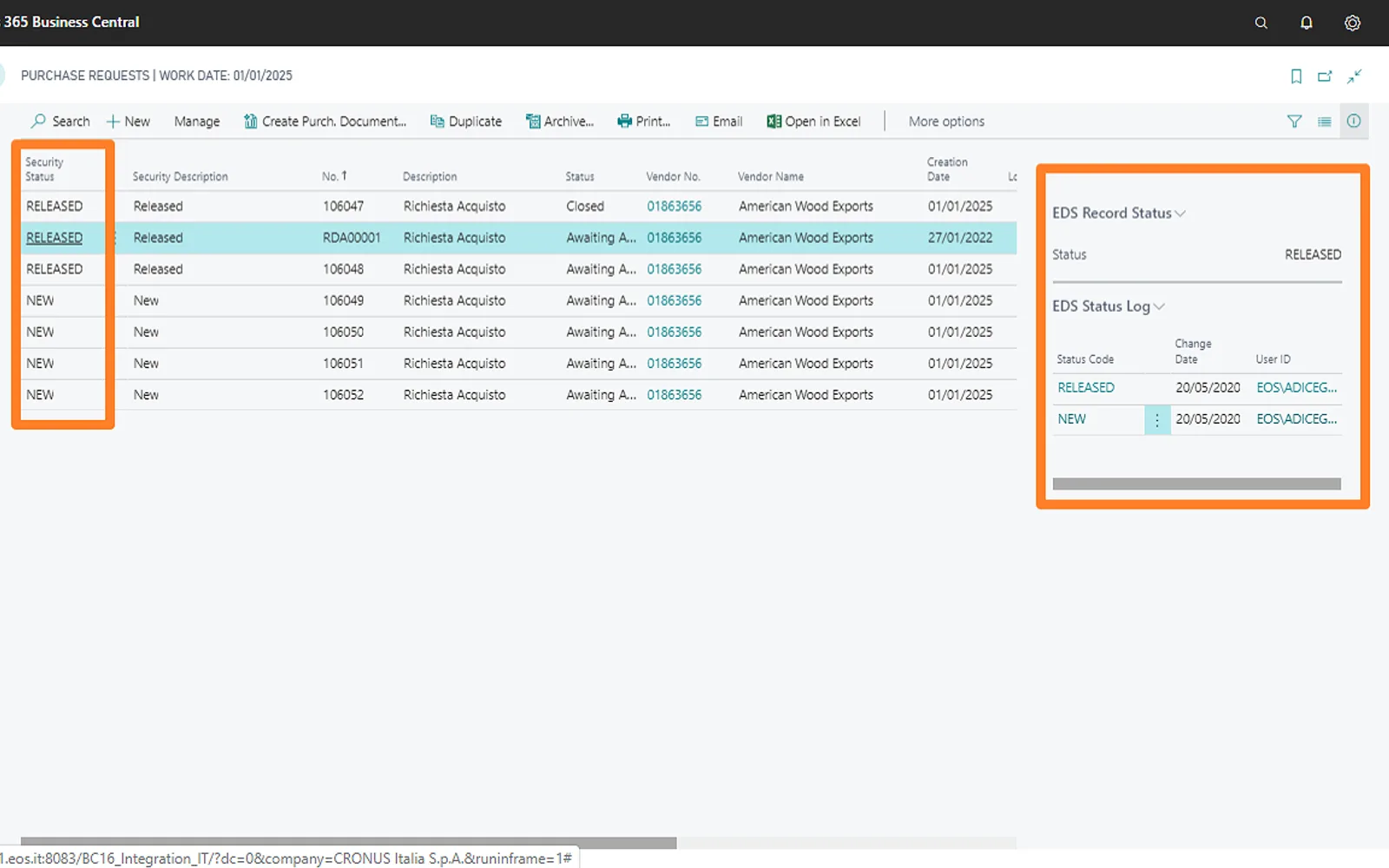1389x868 pixels.
Task: Switch list layout view icon
Action: point(1324,122)
